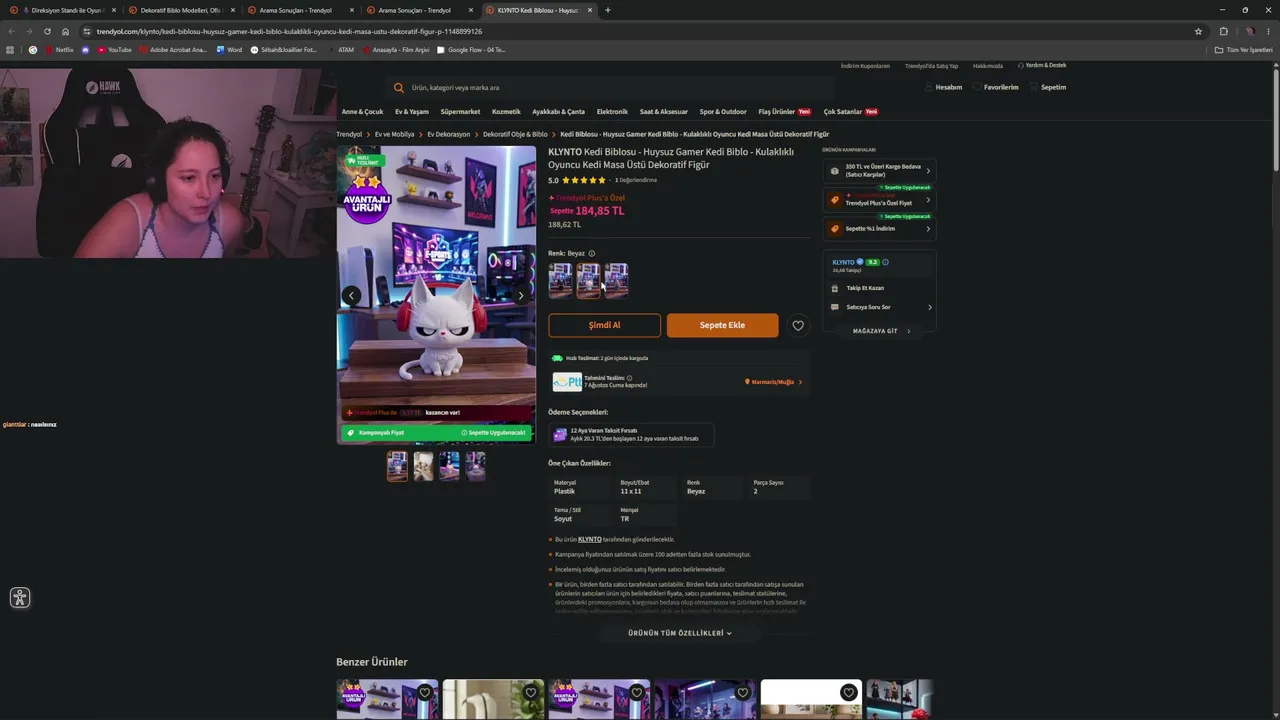View site information icon in address bar
Image resolution: width=1280 pixels, height=720 pixels.
[x=87, y=31]
